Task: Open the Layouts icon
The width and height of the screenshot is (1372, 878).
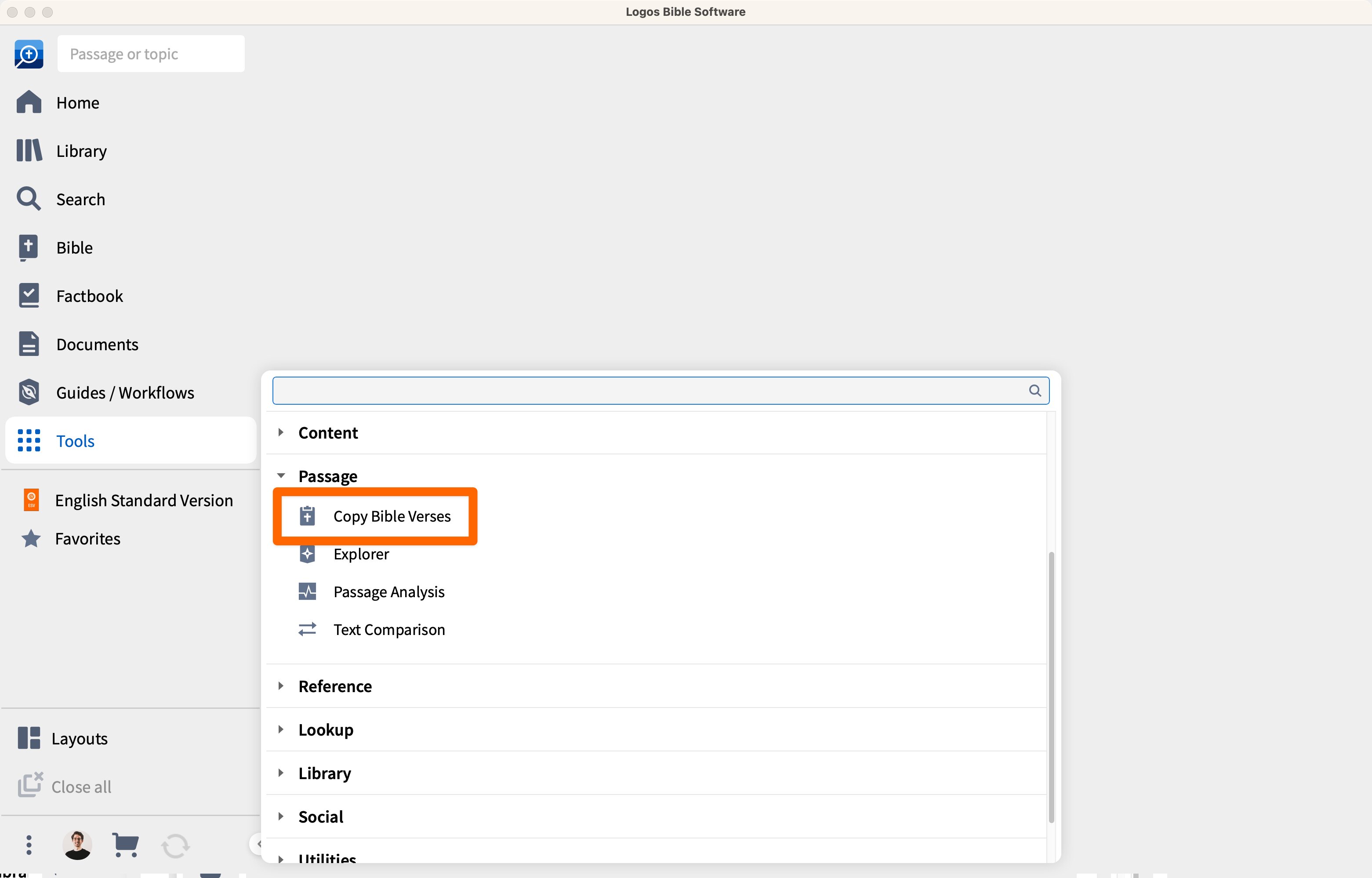Action: [29, 738]
